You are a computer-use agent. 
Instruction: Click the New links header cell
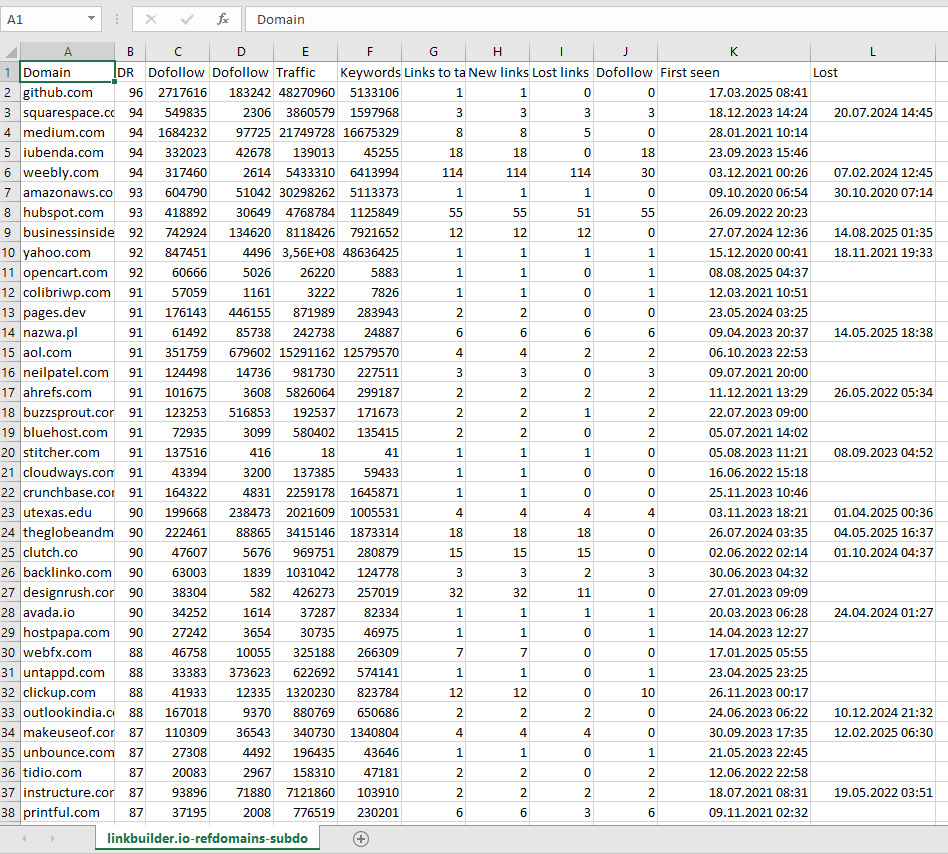pyautogui.click(x=498, y=72)
